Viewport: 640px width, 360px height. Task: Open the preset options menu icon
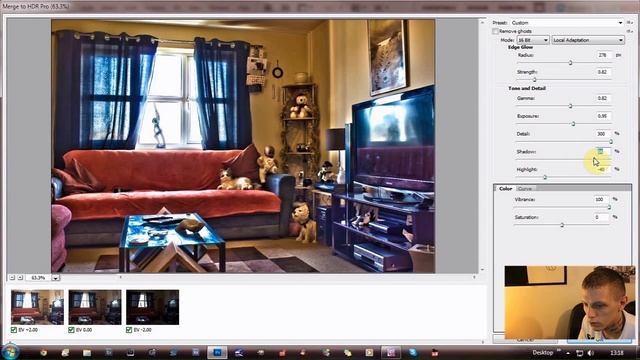630,22
